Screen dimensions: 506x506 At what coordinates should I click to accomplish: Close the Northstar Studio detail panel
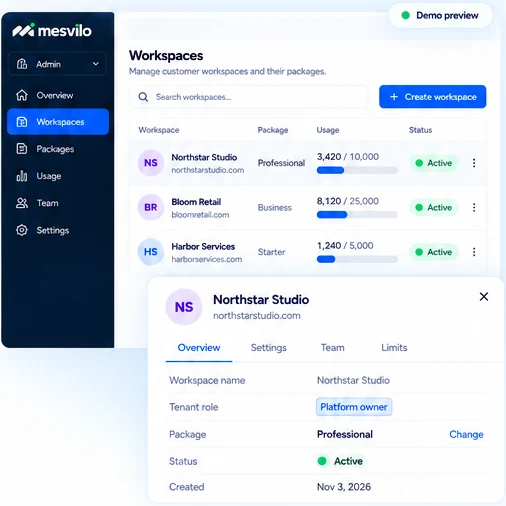click(484, 296)
